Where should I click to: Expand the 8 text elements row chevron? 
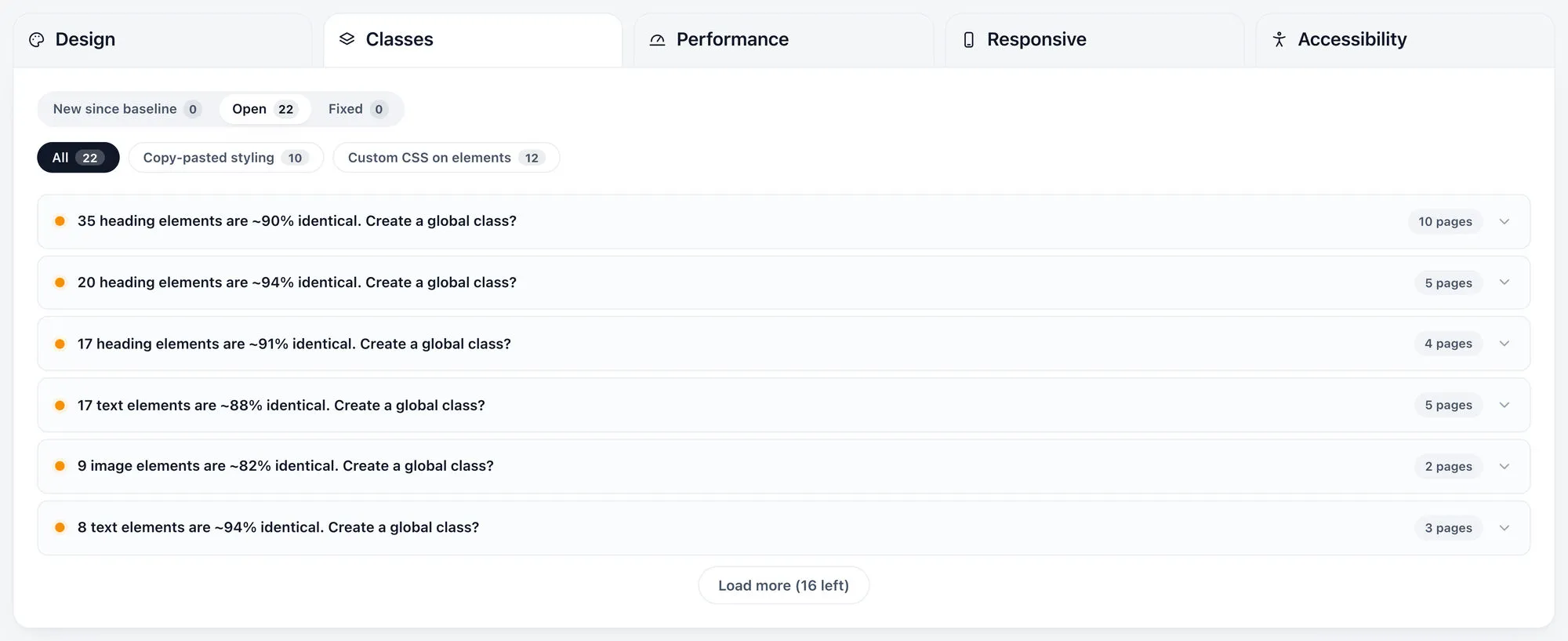click(1504, 528)
